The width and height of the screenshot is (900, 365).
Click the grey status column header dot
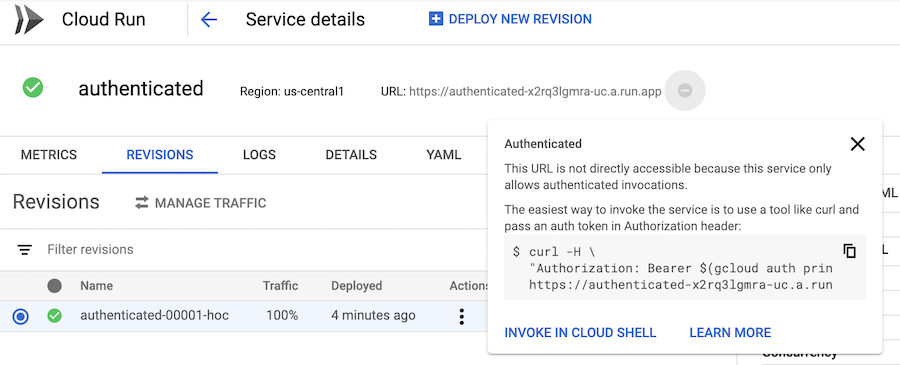coord(55,286)
